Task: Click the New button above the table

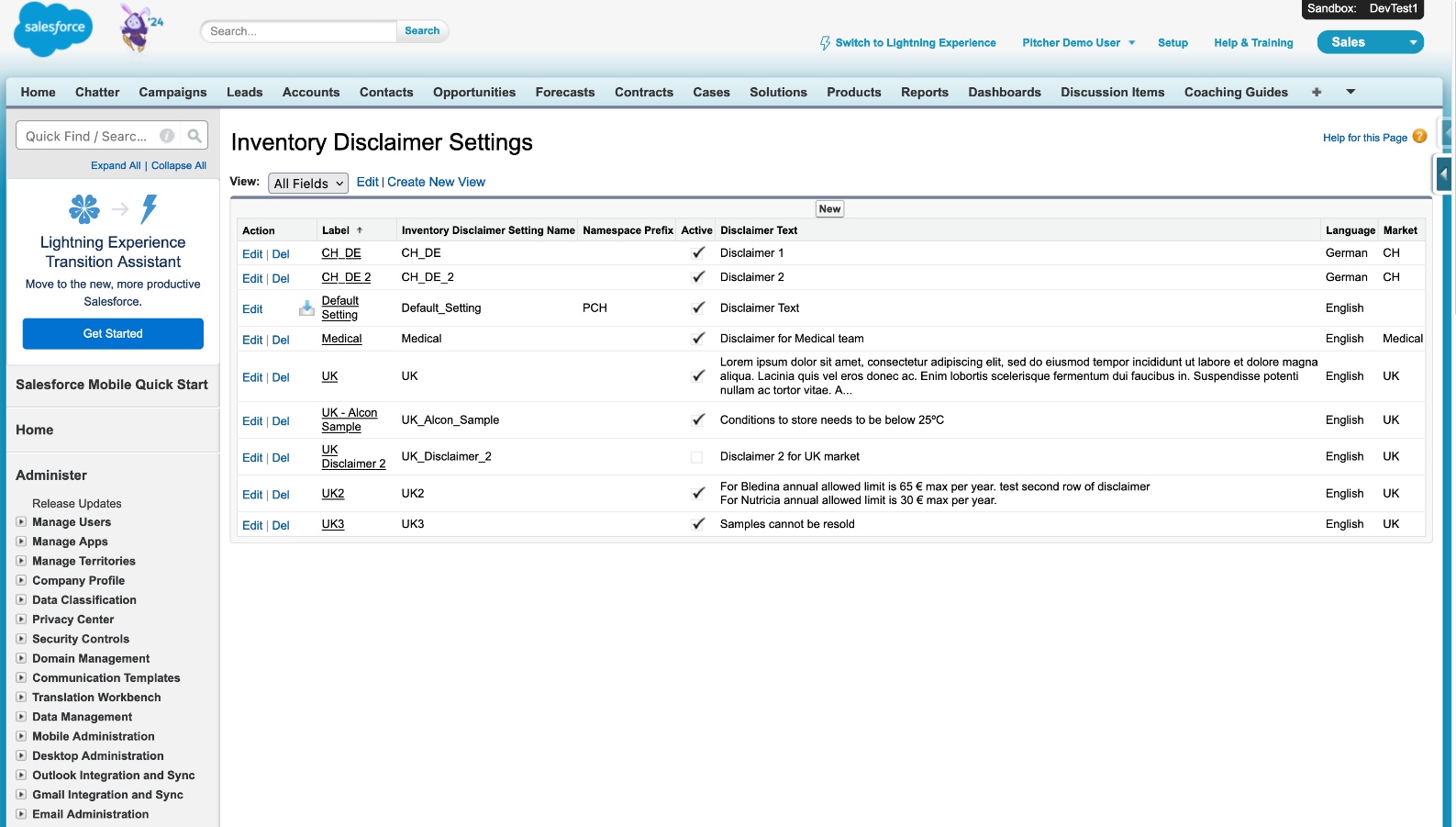Action: point(829,209)
